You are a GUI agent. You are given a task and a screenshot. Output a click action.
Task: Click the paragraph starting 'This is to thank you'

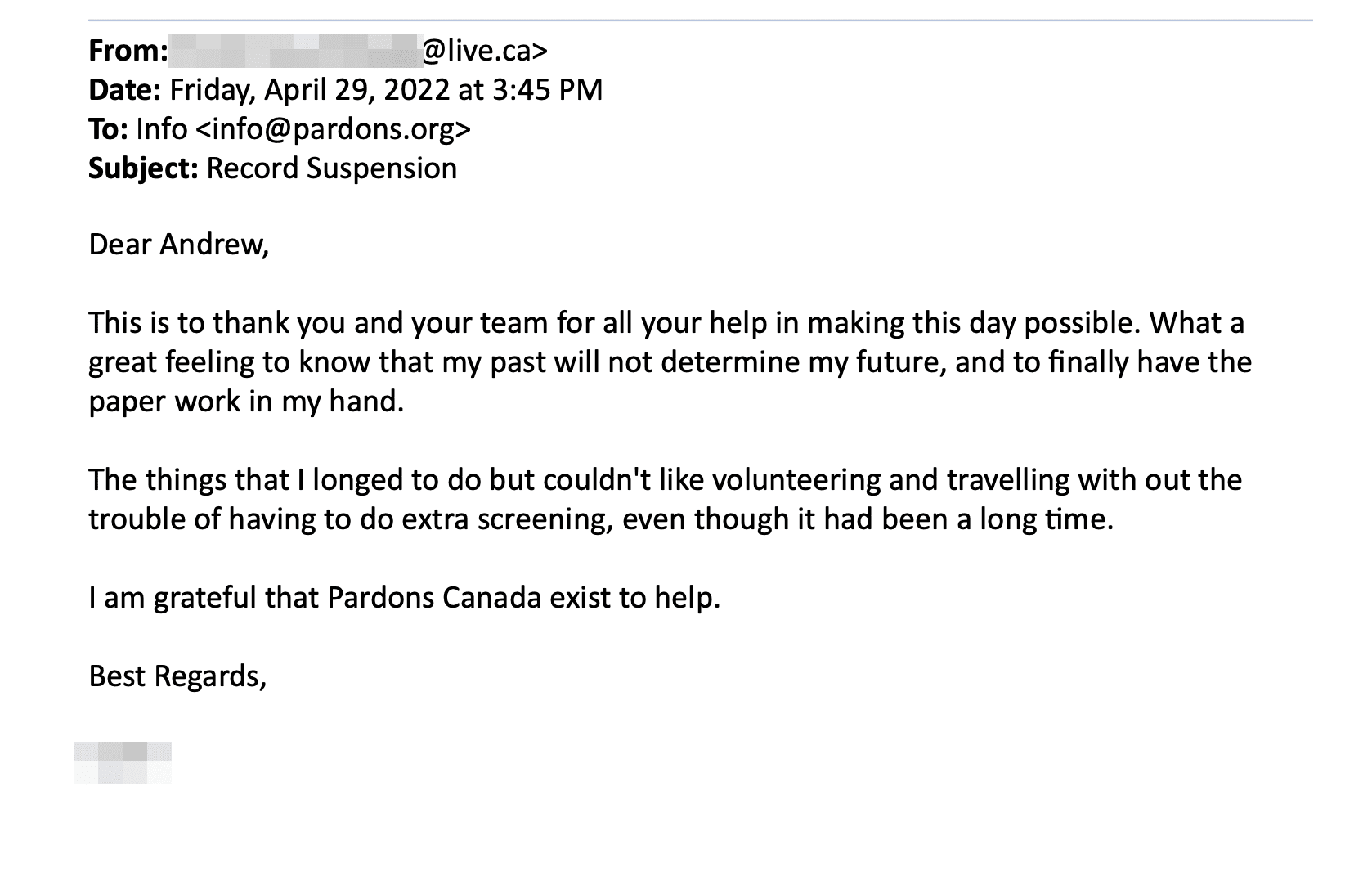click(670, 362)
